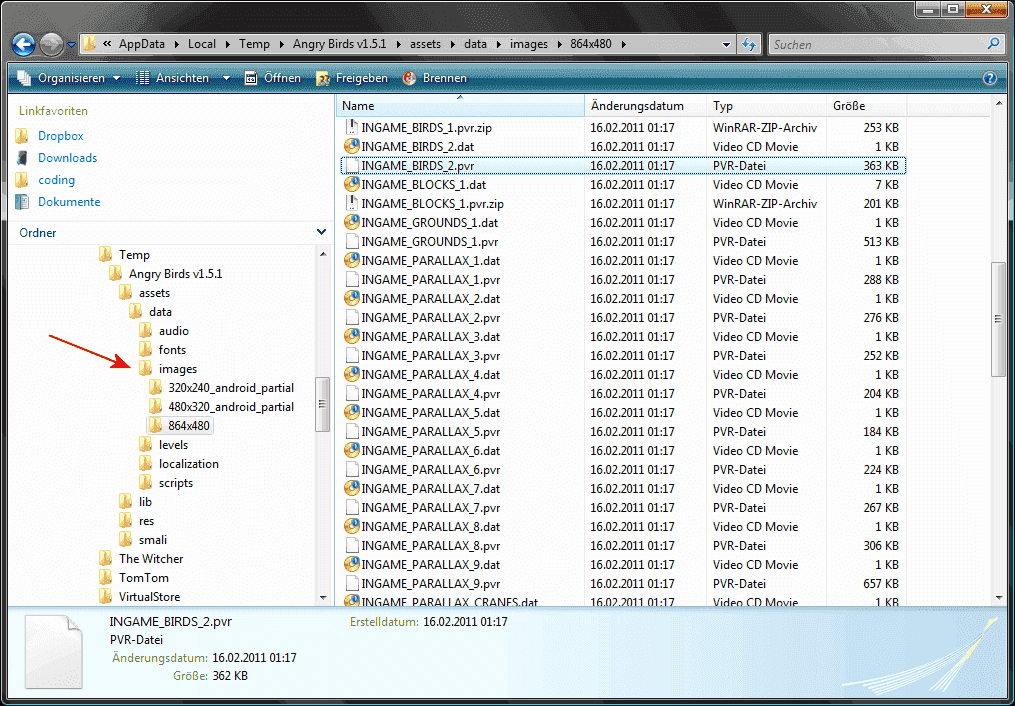This screenshot has height=706, width=1015.
Task: Select the localization folder in tree
Action: click(x=188, y=464)
